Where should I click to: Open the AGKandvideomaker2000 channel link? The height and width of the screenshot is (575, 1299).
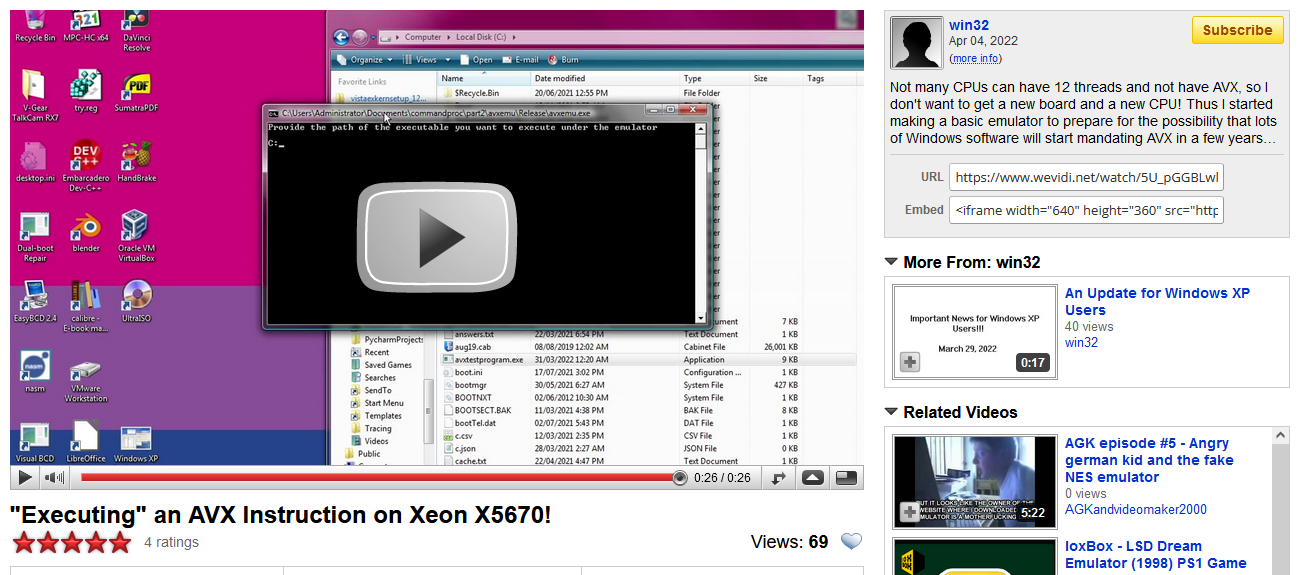[1136, 509]
